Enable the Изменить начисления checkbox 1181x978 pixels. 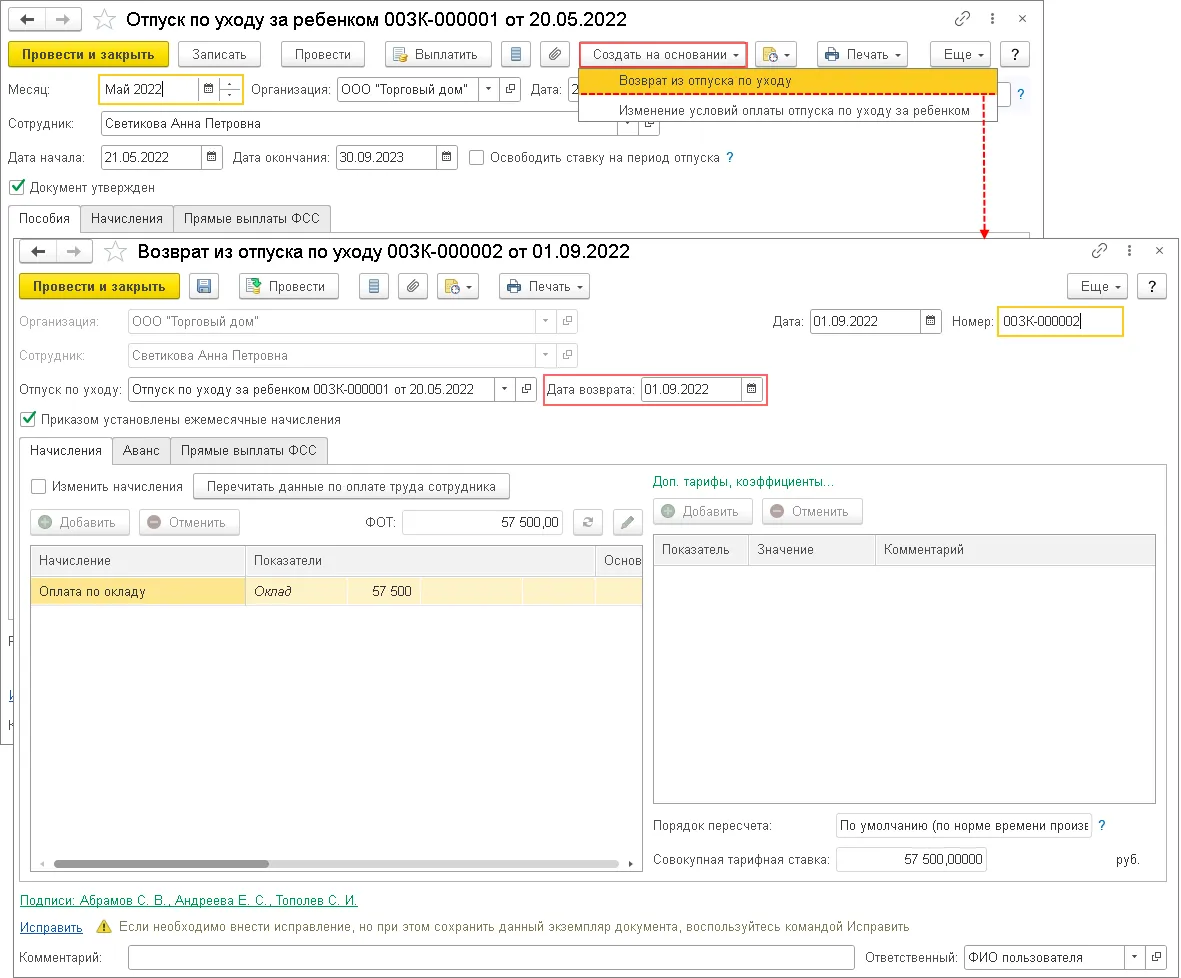[38, 487]
